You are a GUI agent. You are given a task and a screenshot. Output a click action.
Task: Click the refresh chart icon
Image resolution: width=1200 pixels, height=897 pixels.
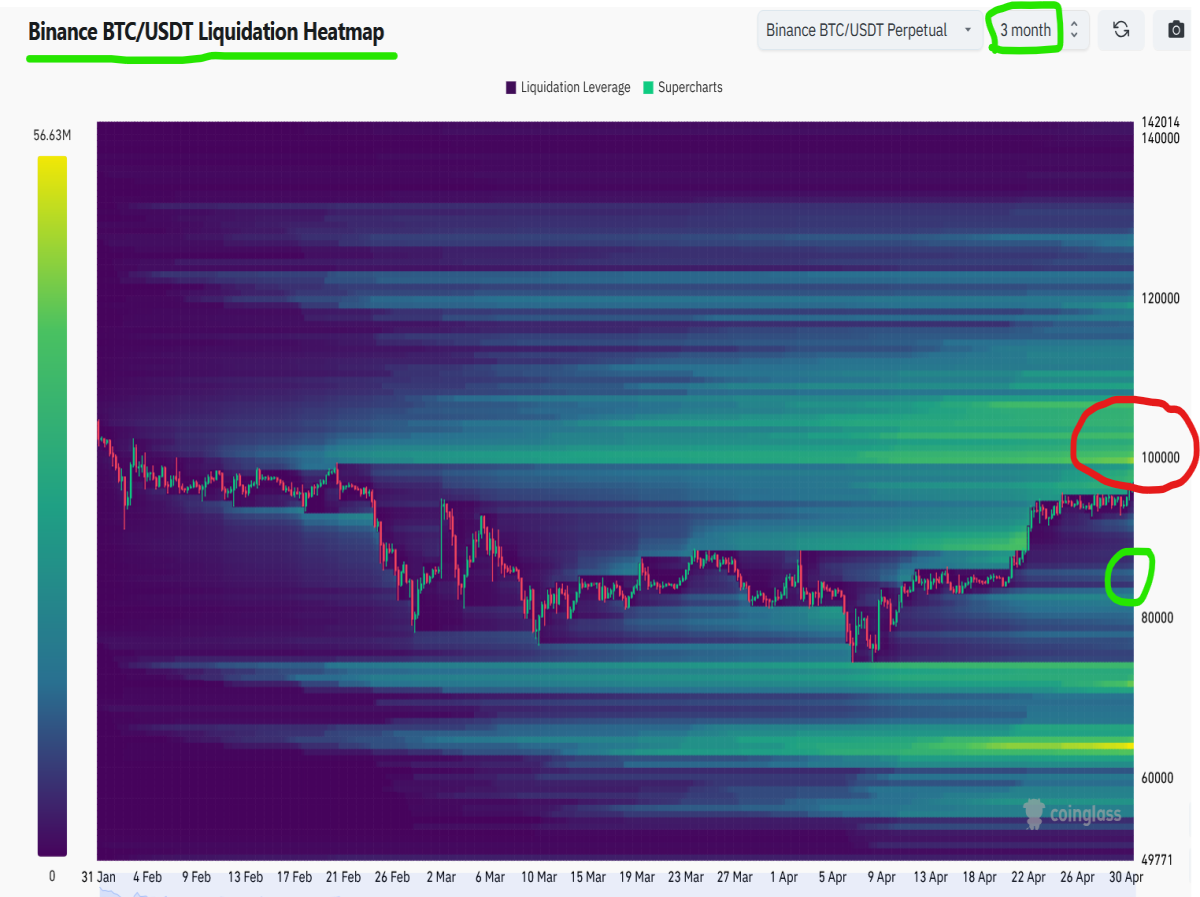pos(1121,30)
